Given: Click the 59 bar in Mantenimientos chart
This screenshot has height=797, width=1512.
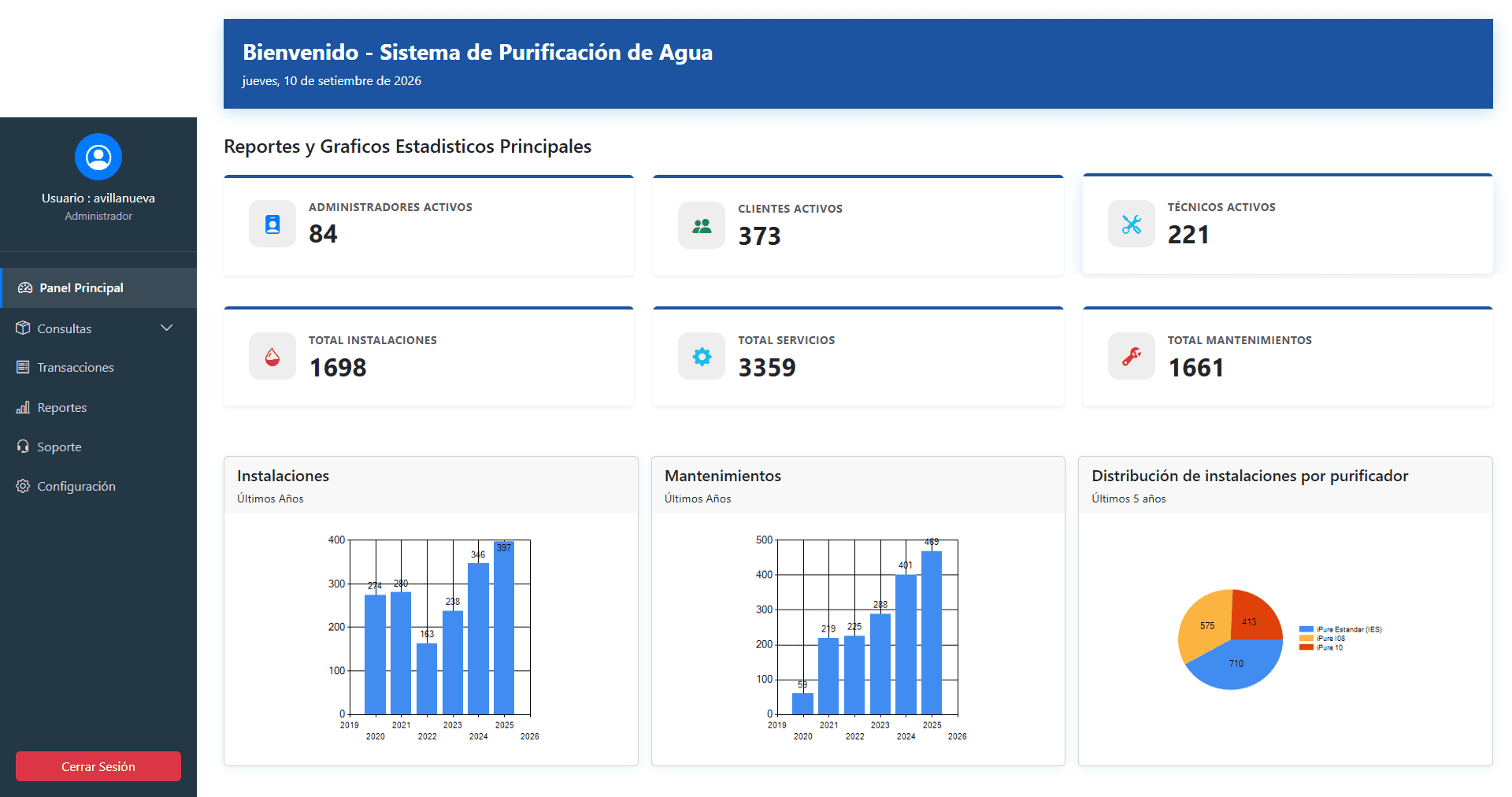Looking at the screenshot, I should click(x=802, y=703).
